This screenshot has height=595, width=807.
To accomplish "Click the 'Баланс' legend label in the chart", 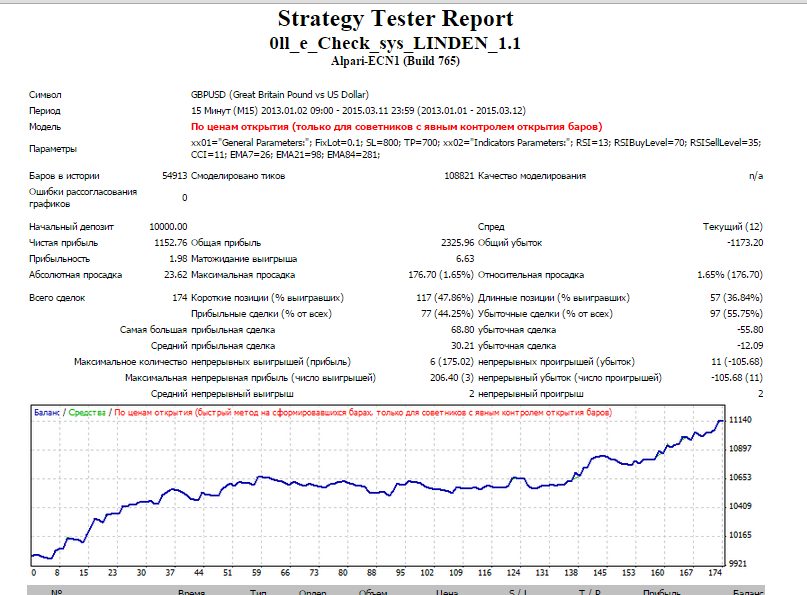I will point(47,412).
